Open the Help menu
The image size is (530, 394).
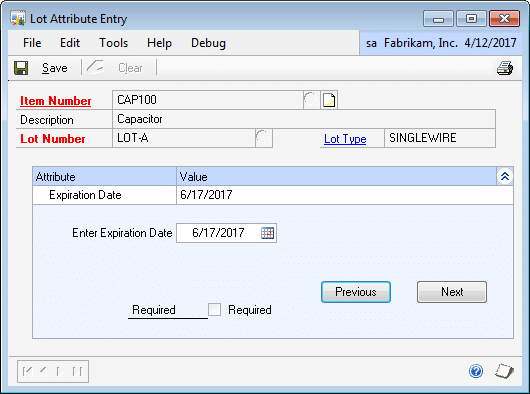pyautogui.click(x=159, y=43)
